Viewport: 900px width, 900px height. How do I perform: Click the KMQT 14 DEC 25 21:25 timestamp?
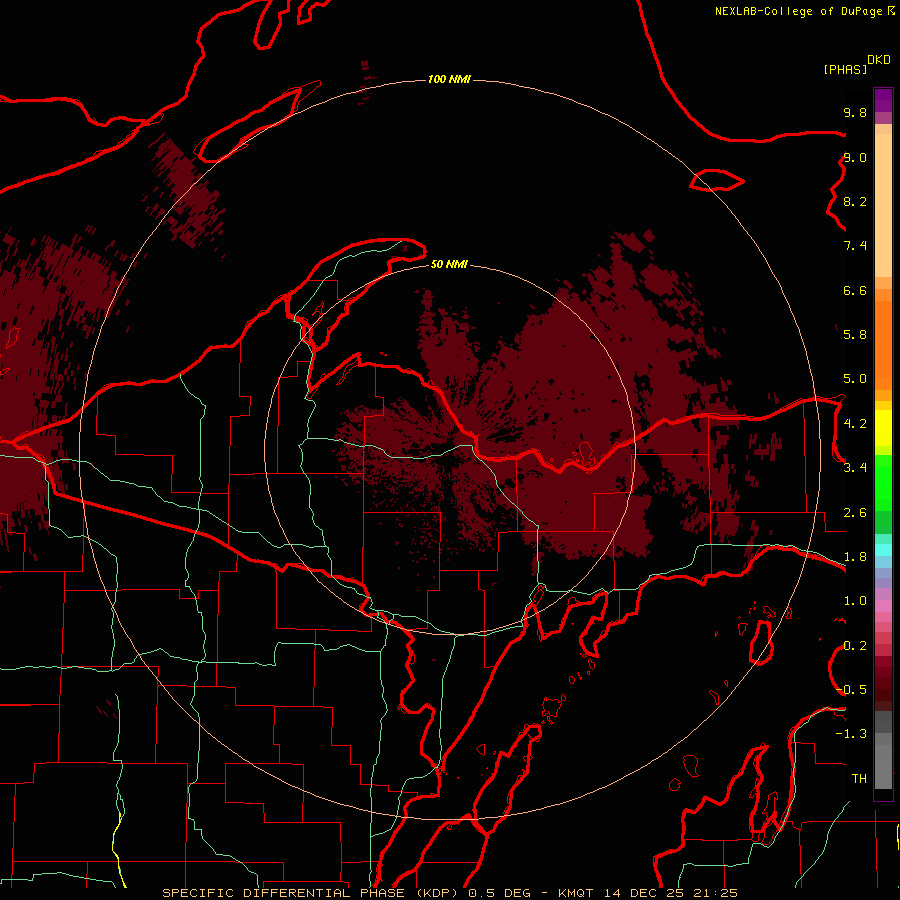647,893
